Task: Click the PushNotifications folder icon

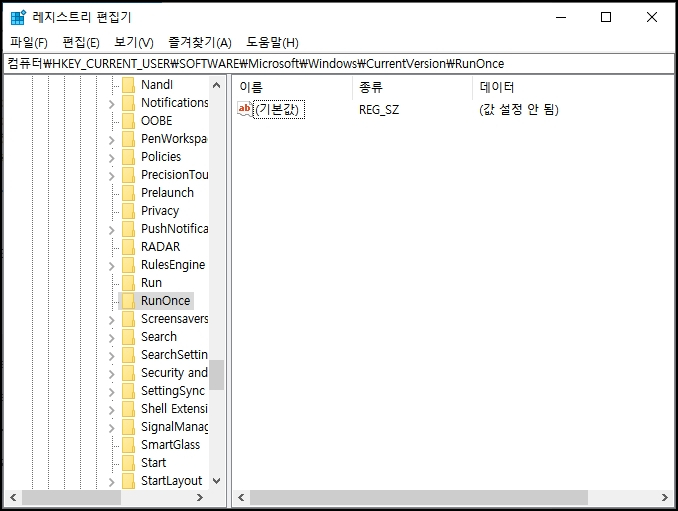Action: pos(128,229)
